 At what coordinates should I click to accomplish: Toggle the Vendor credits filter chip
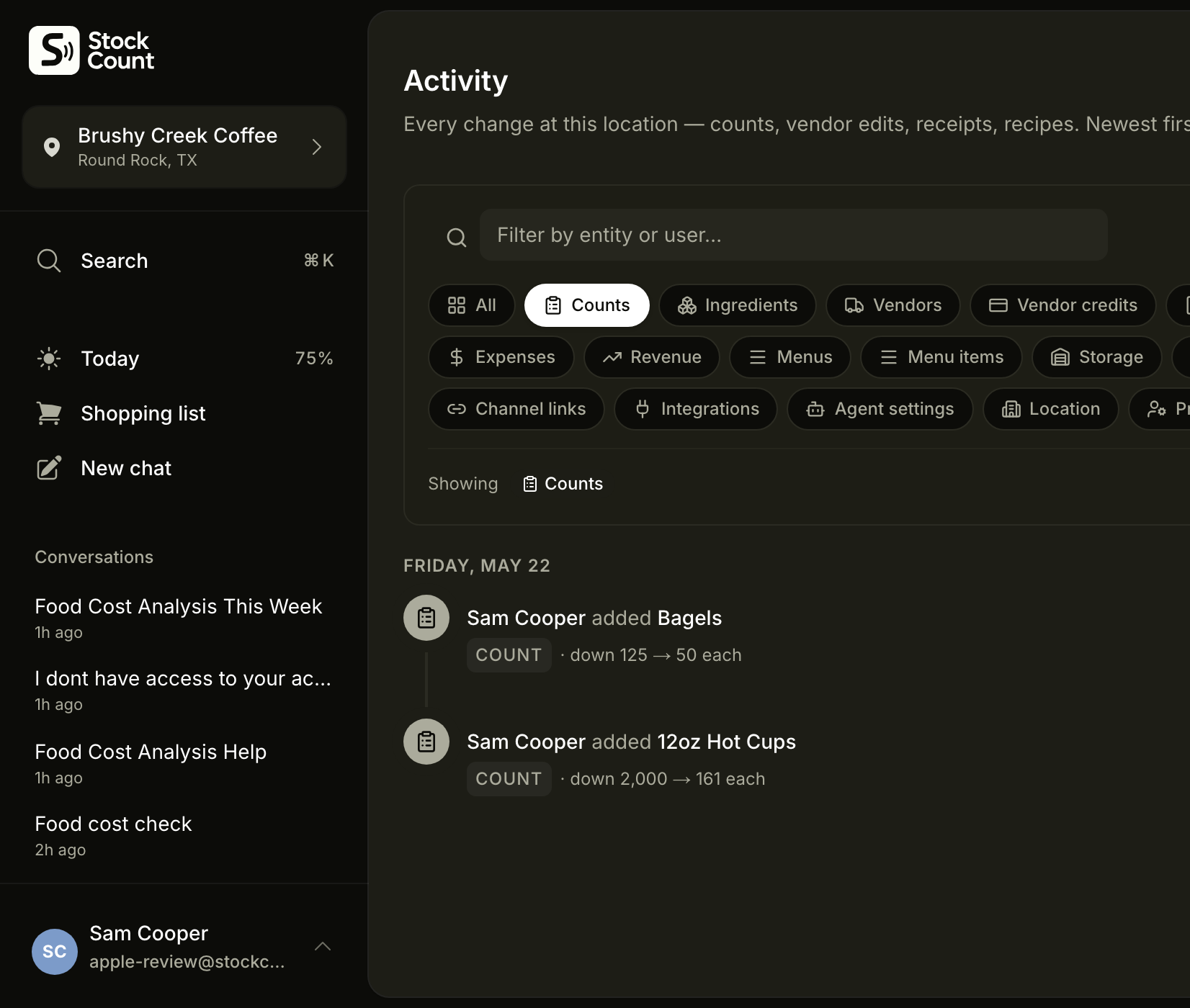pos(1063,305)
